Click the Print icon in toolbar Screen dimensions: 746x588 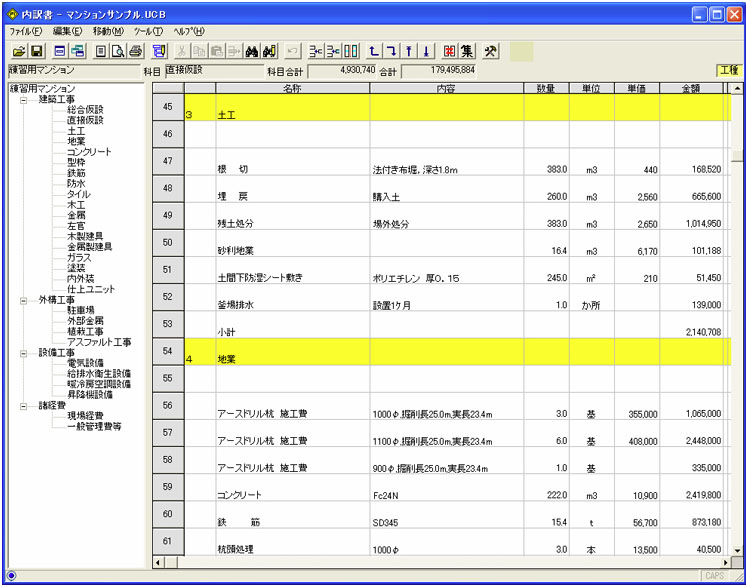135,51
